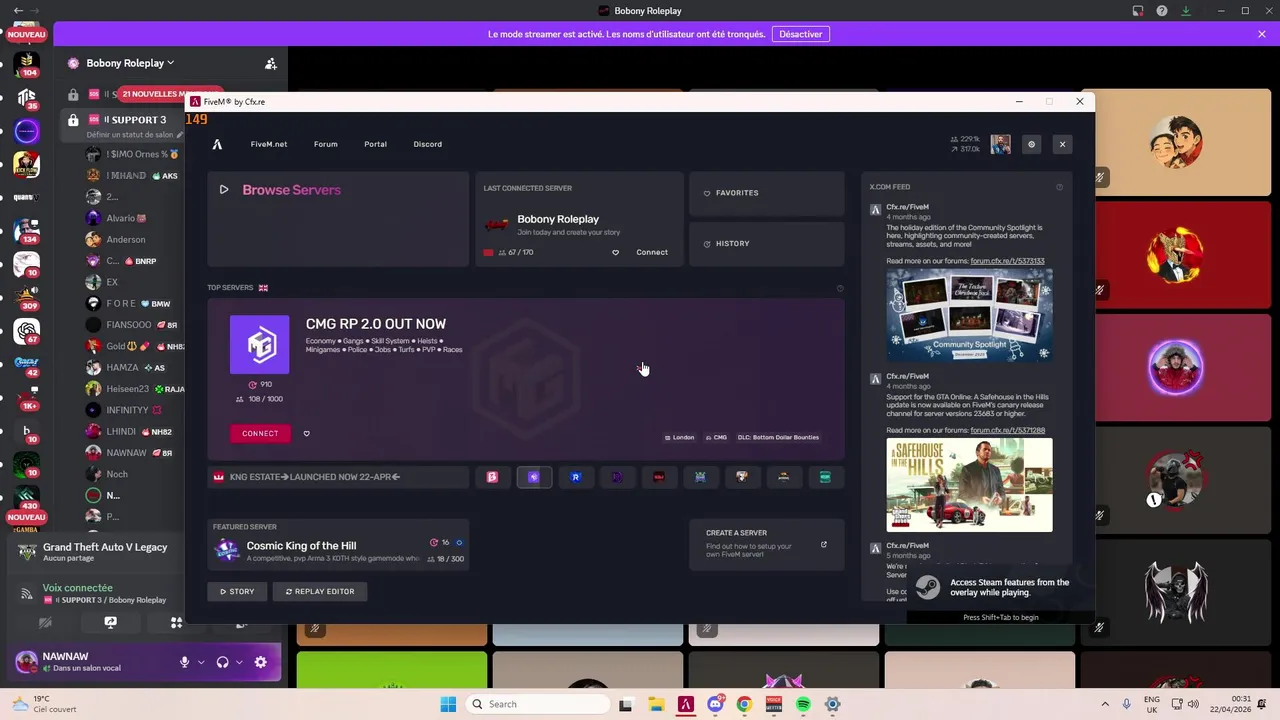Viewport: 1280px width, 720px height.
Task: Change Top Servers UK flag region
Action: tap(263, 288)
